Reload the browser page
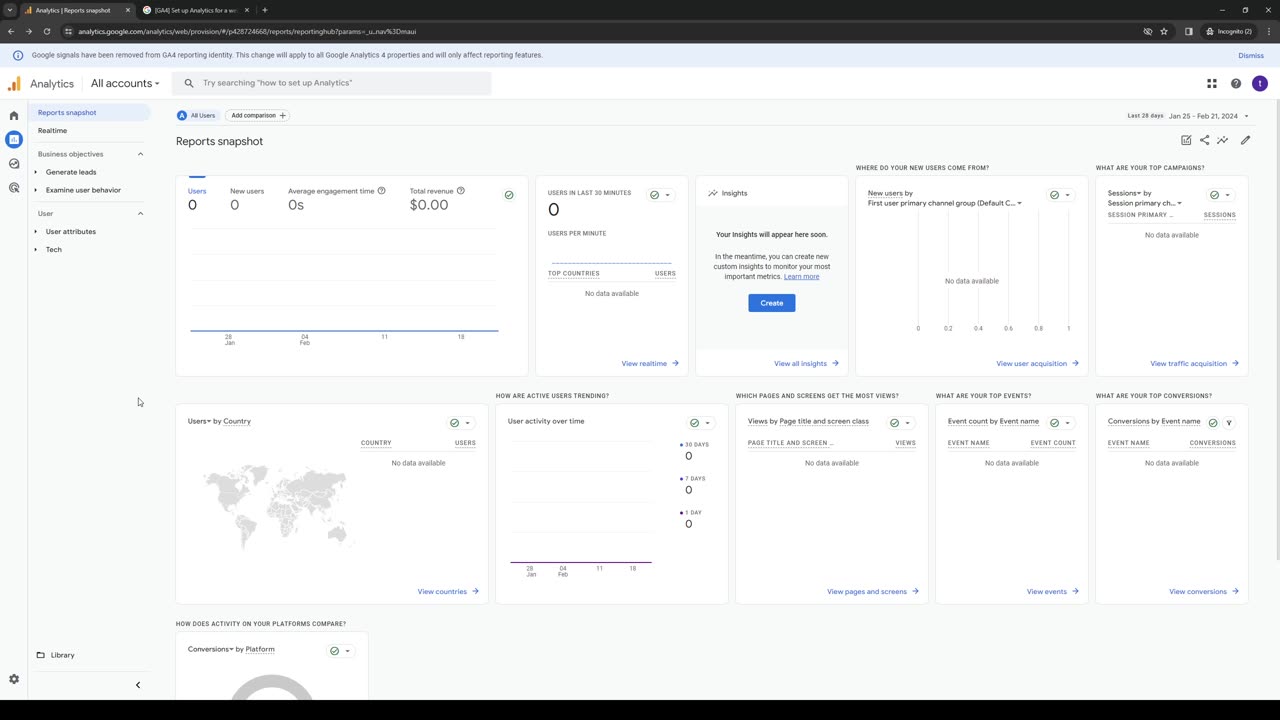This screenshot has width=1280, height=720. pos(47,31)
